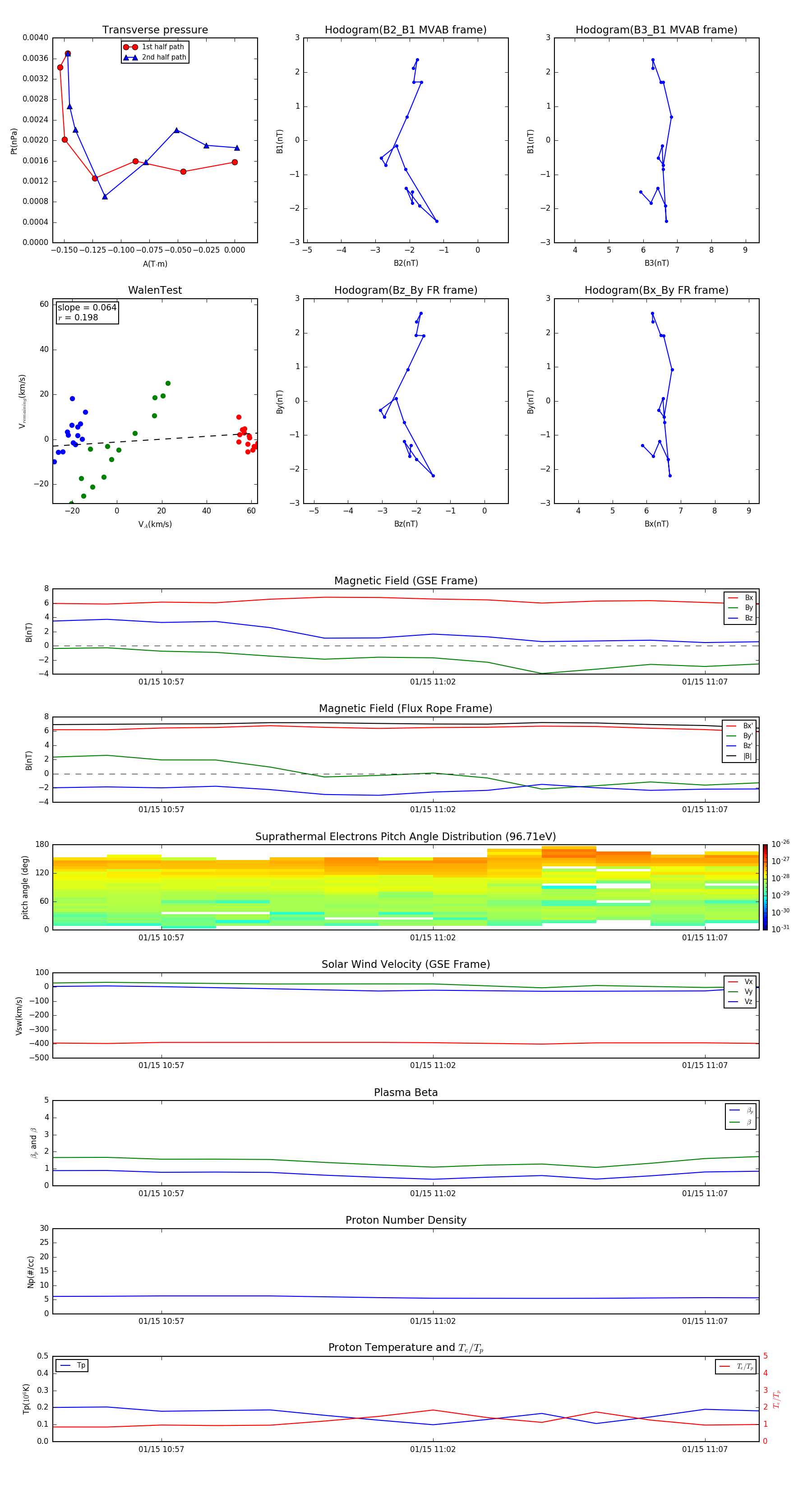Click the 'Tp' legend box
Screen dimensions: 812x1489
(72, 1365)
